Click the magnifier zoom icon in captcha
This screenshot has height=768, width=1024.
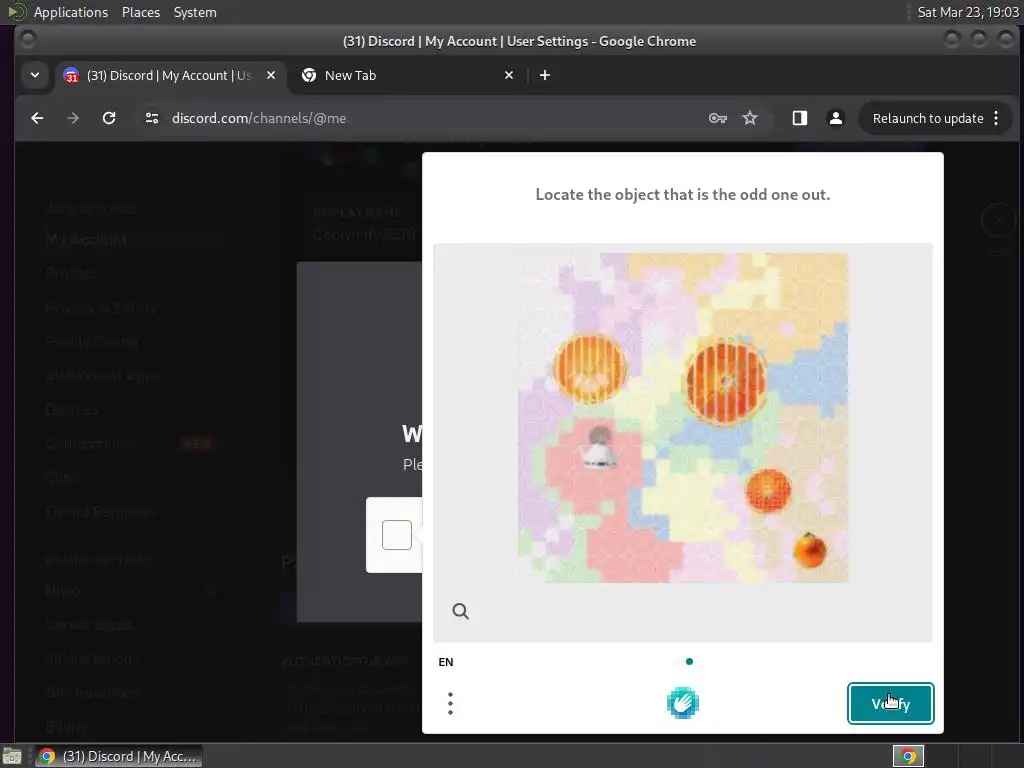[x=460, y=611]
